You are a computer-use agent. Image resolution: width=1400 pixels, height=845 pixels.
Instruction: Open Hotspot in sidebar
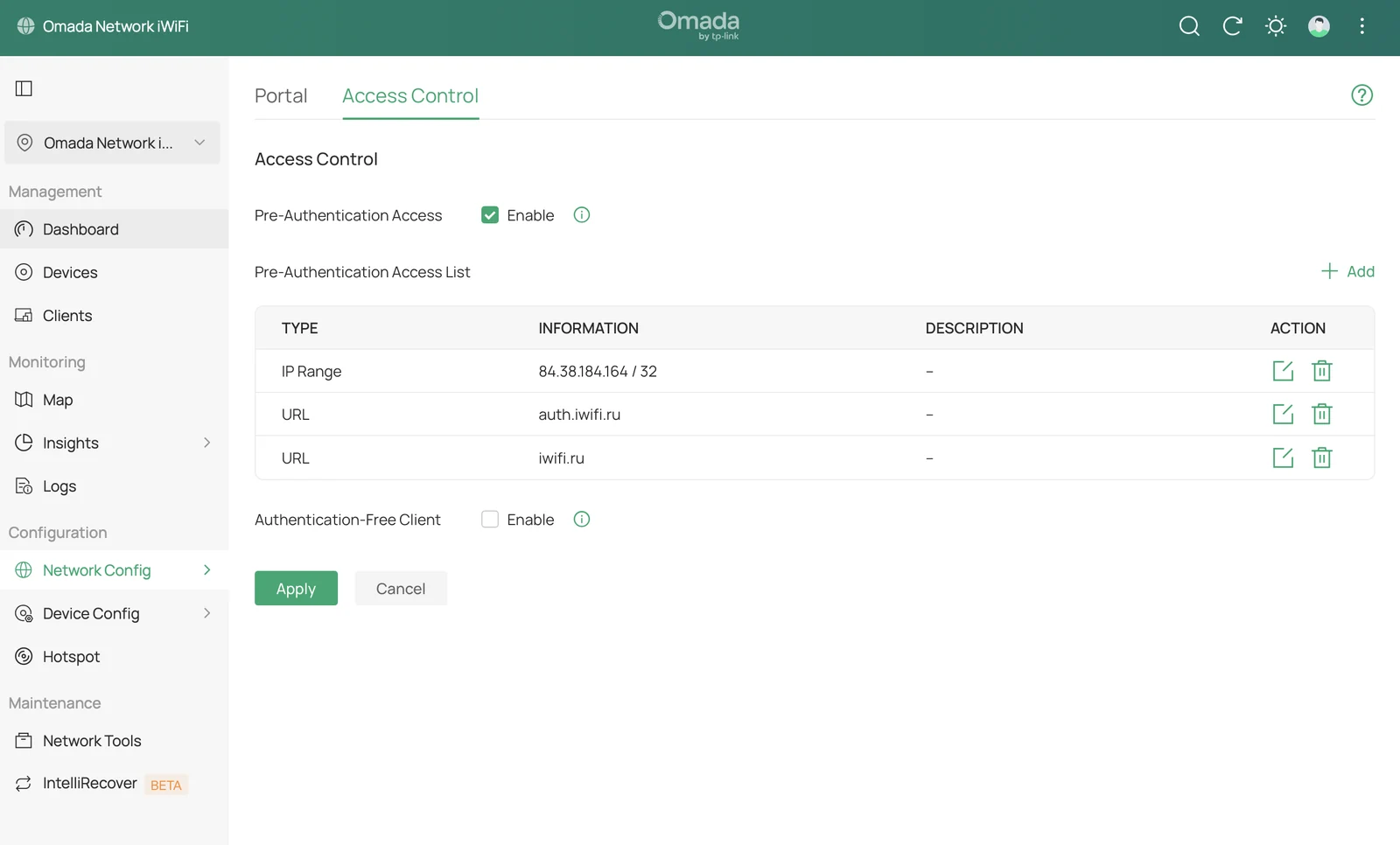(x=114, y=657)
